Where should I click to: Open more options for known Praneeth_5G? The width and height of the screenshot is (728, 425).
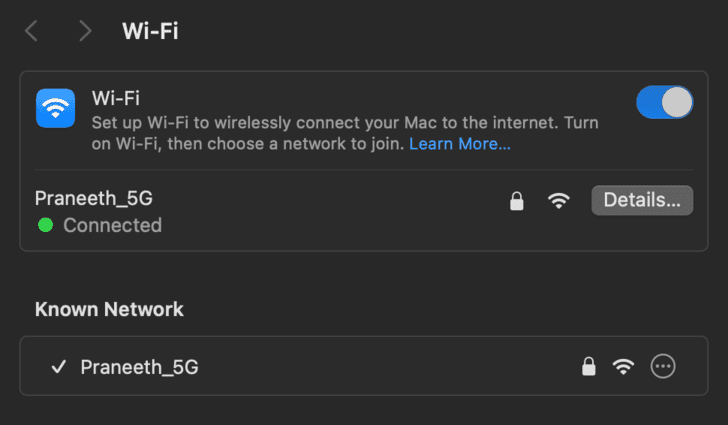pos(663,367)
